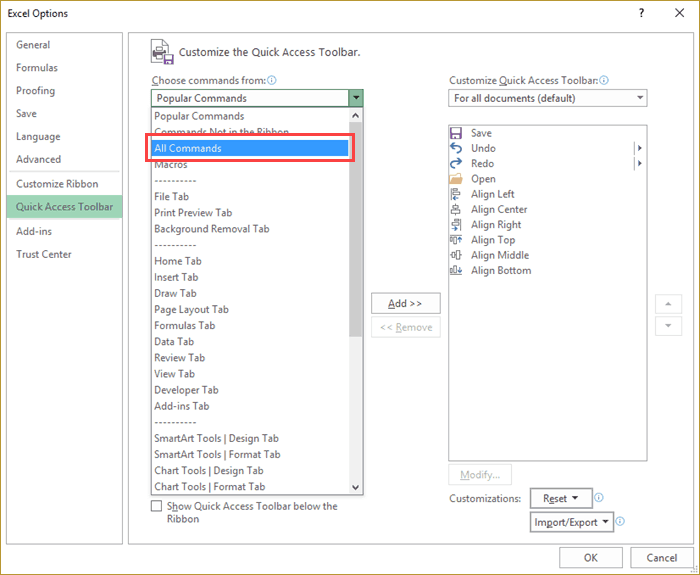The width and height of the screenshot is (700, 575).
Task: Choose Print Preview Tab entry
Action: click(x=250, y=212)
